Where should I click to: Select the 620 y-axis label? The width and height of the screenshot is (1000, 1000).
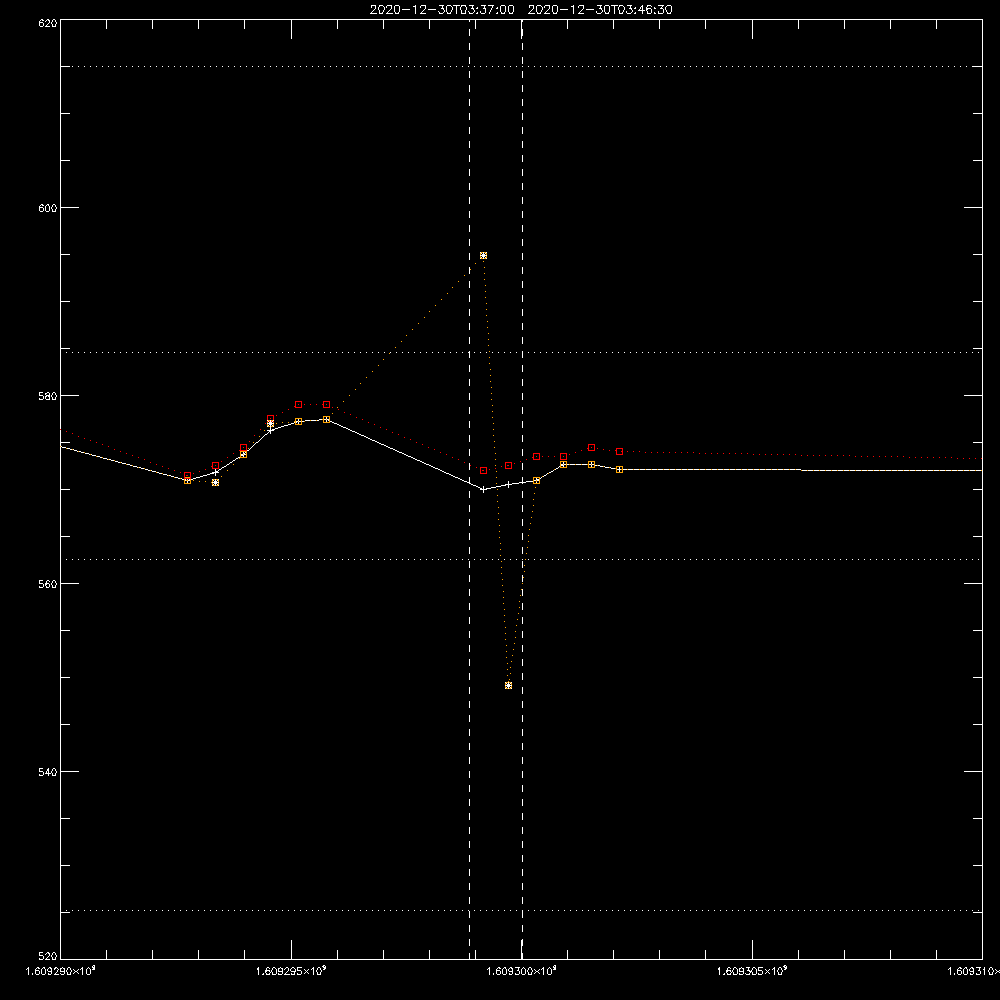click(49, 23)
